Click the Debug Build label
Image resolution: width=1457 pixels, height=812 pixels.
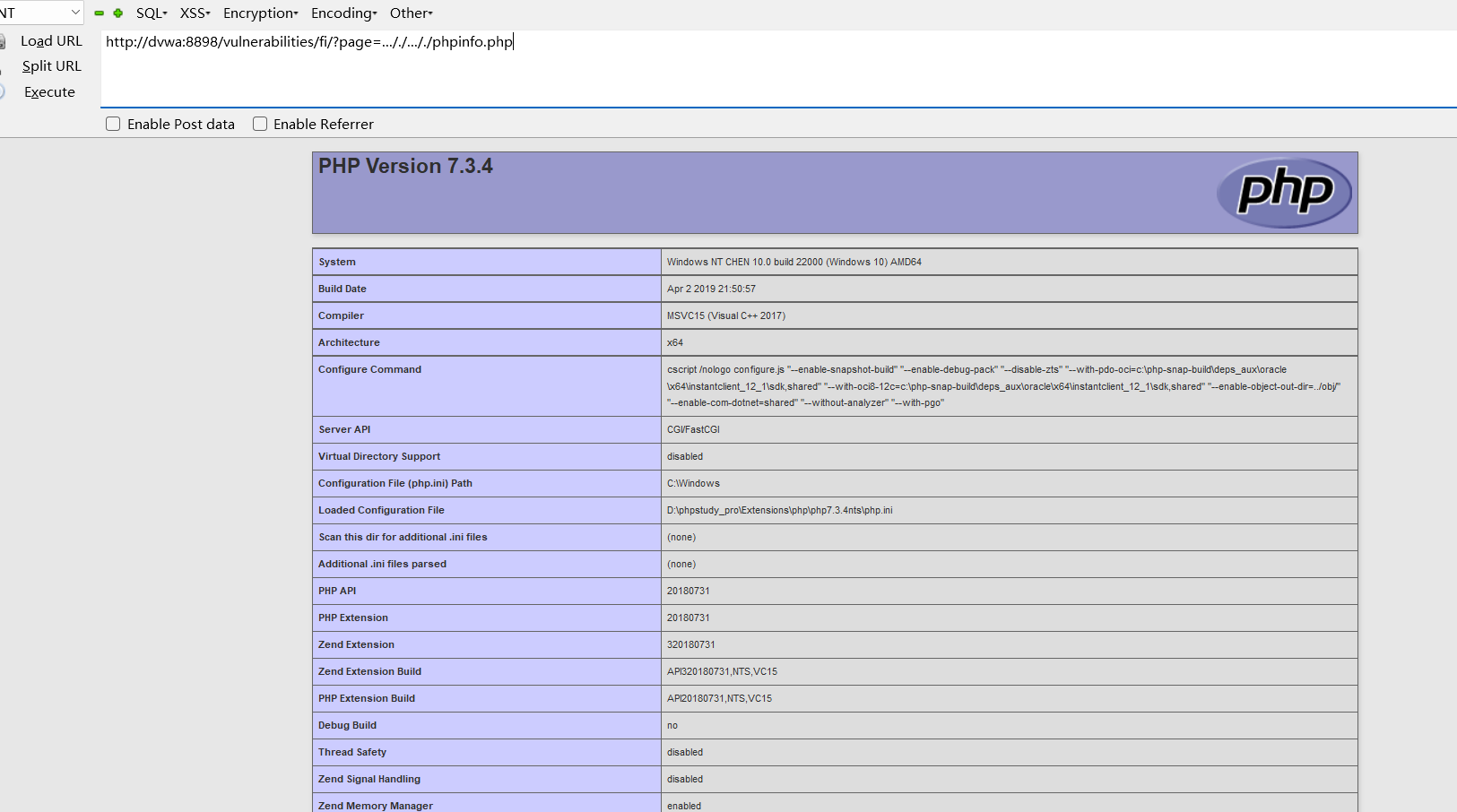(347, 725)
